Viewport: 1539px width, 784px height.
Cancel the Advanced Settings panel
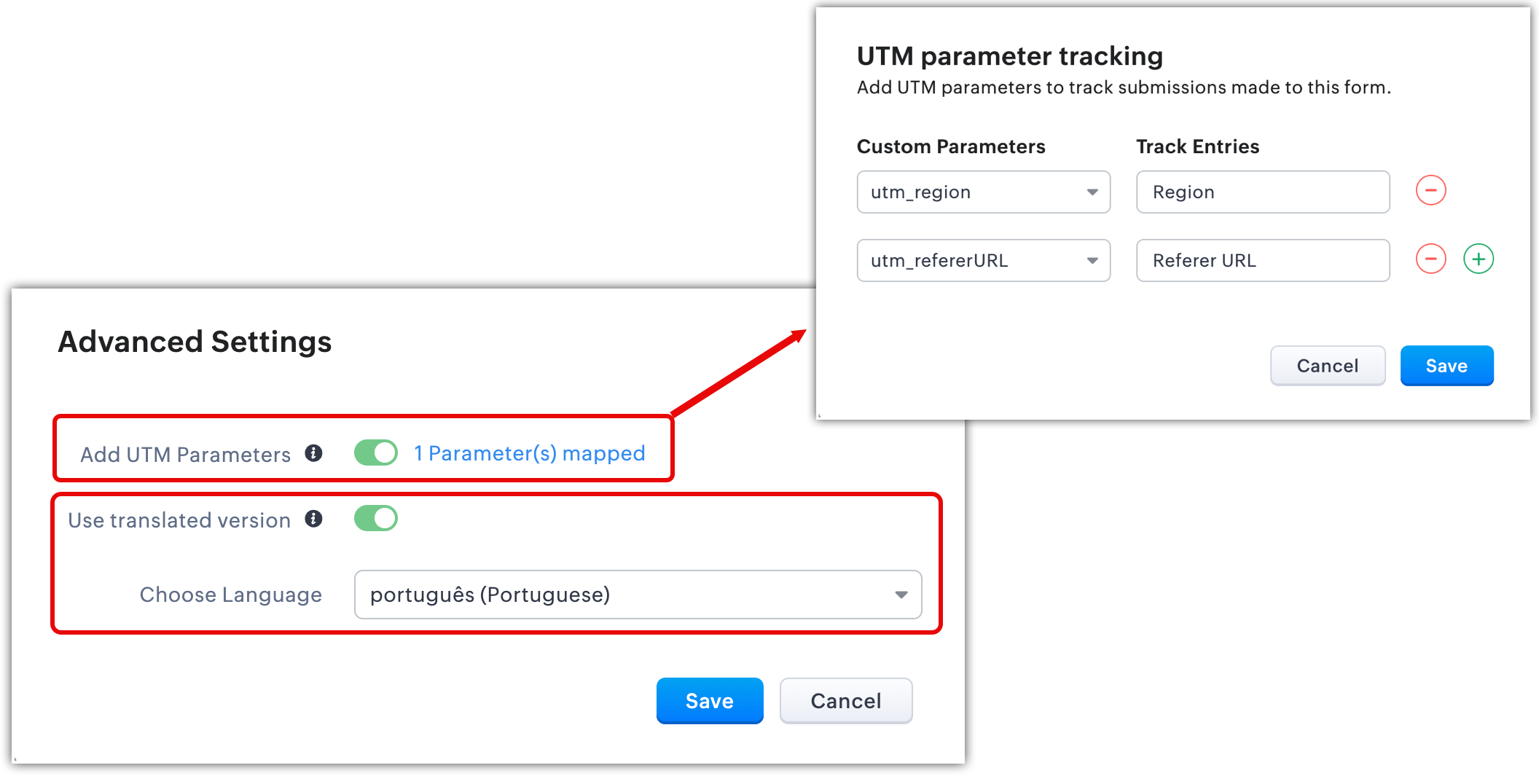coord(845,701)
